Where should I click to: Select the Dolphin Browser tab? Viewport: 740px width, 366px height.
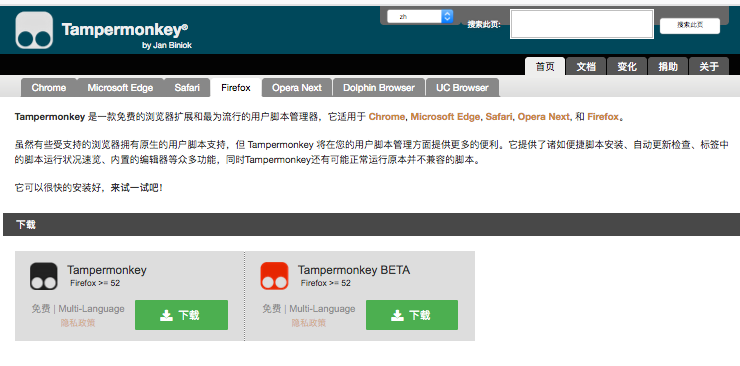pyautogui.click(x=379, y=88)
